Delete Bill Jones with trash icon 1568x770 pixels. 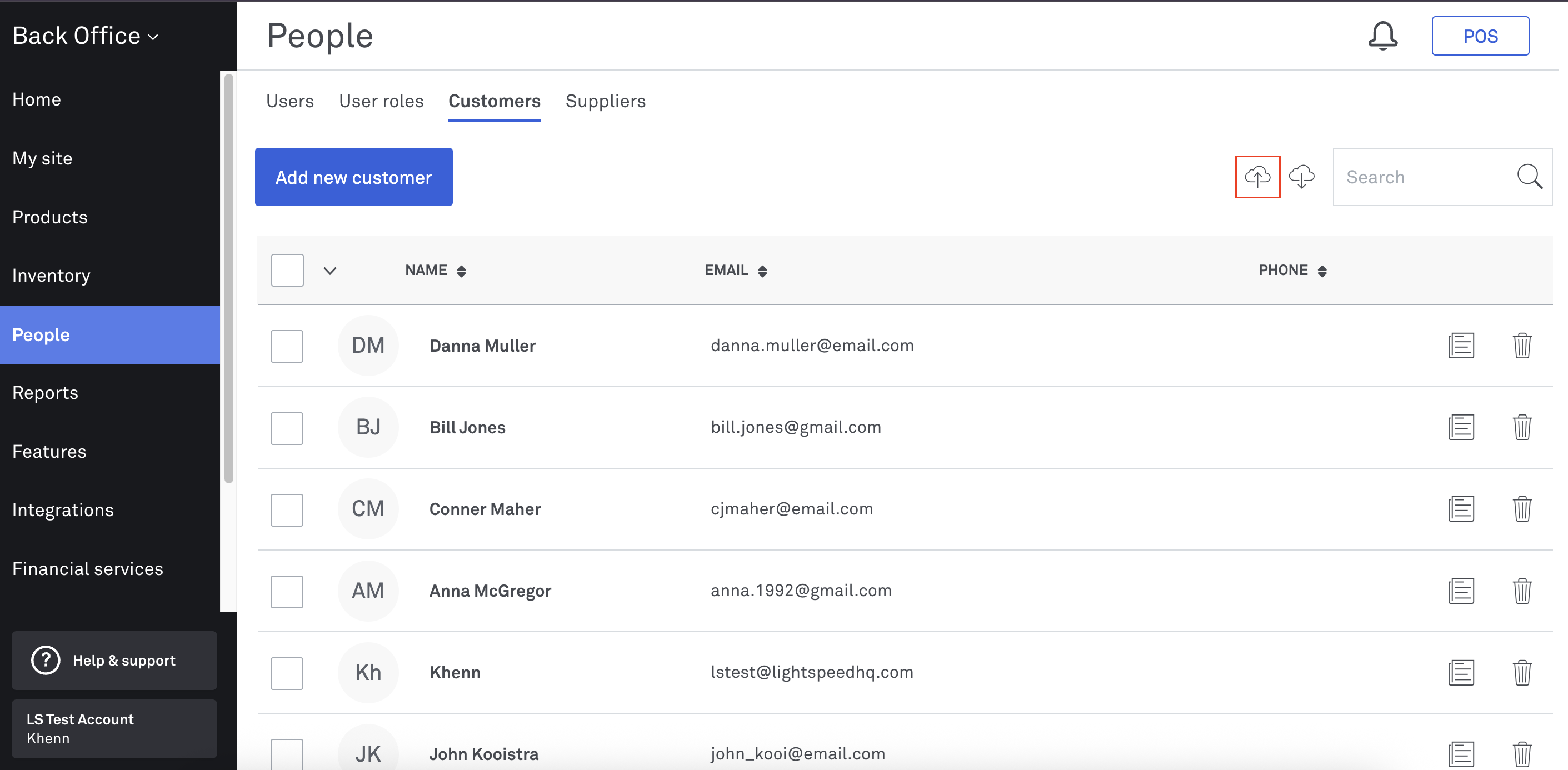pyautogui.click(x=1522, y=427)
